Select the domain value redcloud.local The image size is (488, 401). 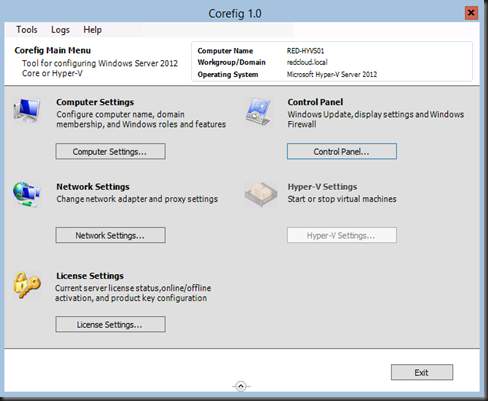point(307,62)
